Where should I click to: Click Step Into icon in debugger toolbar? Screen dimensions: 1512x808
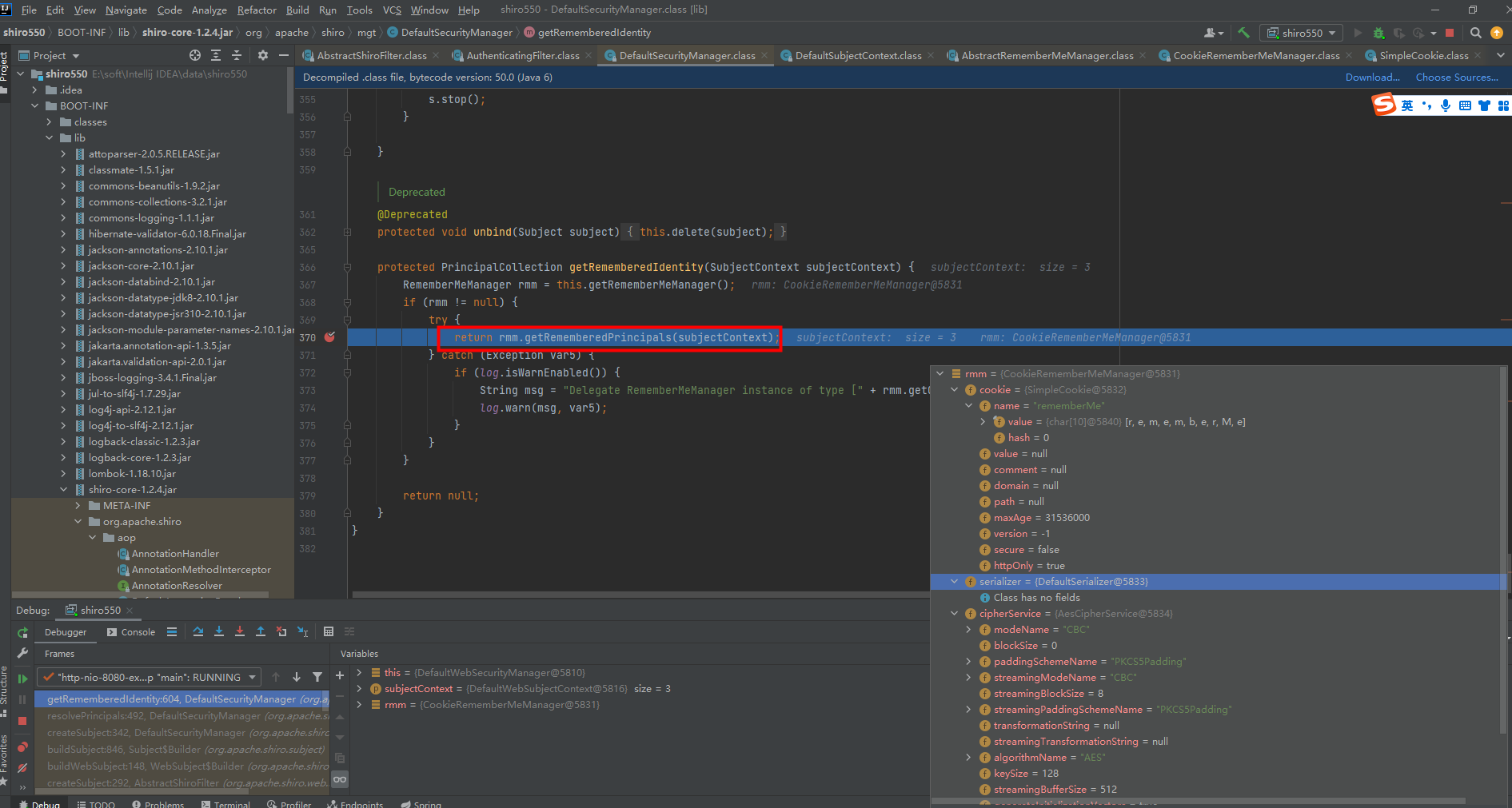[x=219, y=631]
